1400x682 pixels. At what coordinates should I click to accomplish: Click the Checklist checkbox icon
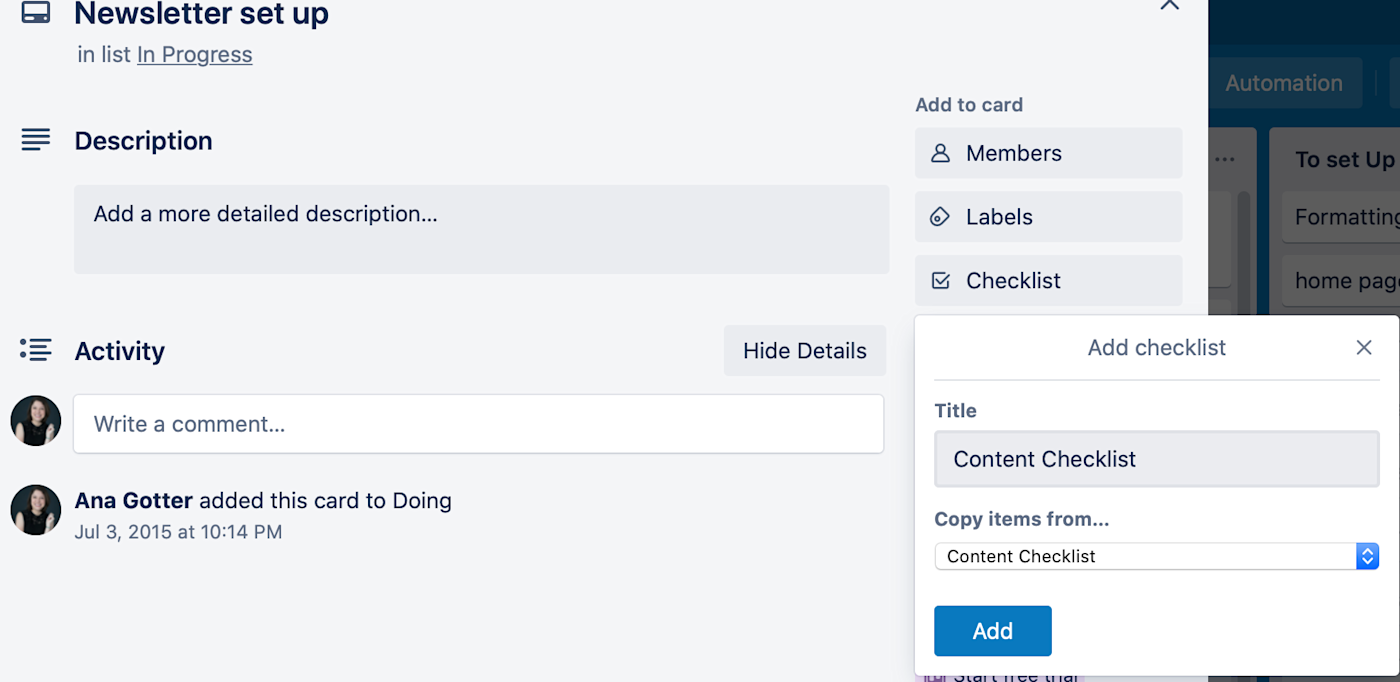(940, 281)
